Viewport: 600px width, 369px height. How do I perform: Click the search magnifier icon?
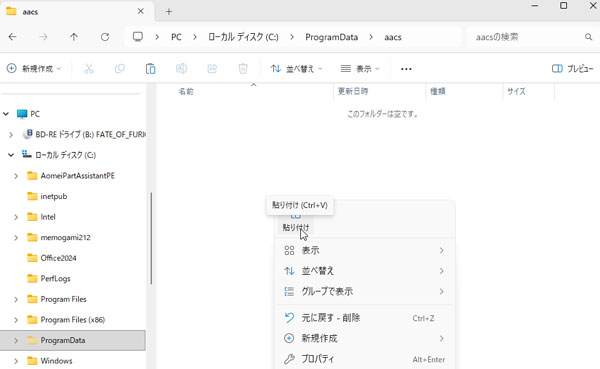click(x=589, y=37)
